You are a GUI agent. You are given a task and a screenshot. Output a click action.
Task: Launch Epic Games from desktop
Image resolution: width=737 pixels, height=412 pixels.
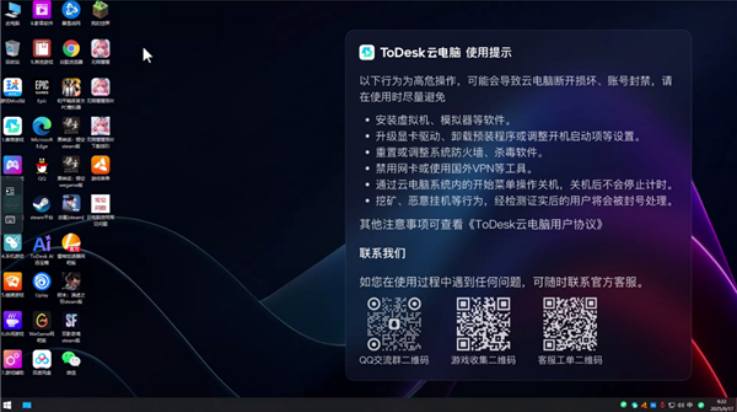[x=42, y=87]
